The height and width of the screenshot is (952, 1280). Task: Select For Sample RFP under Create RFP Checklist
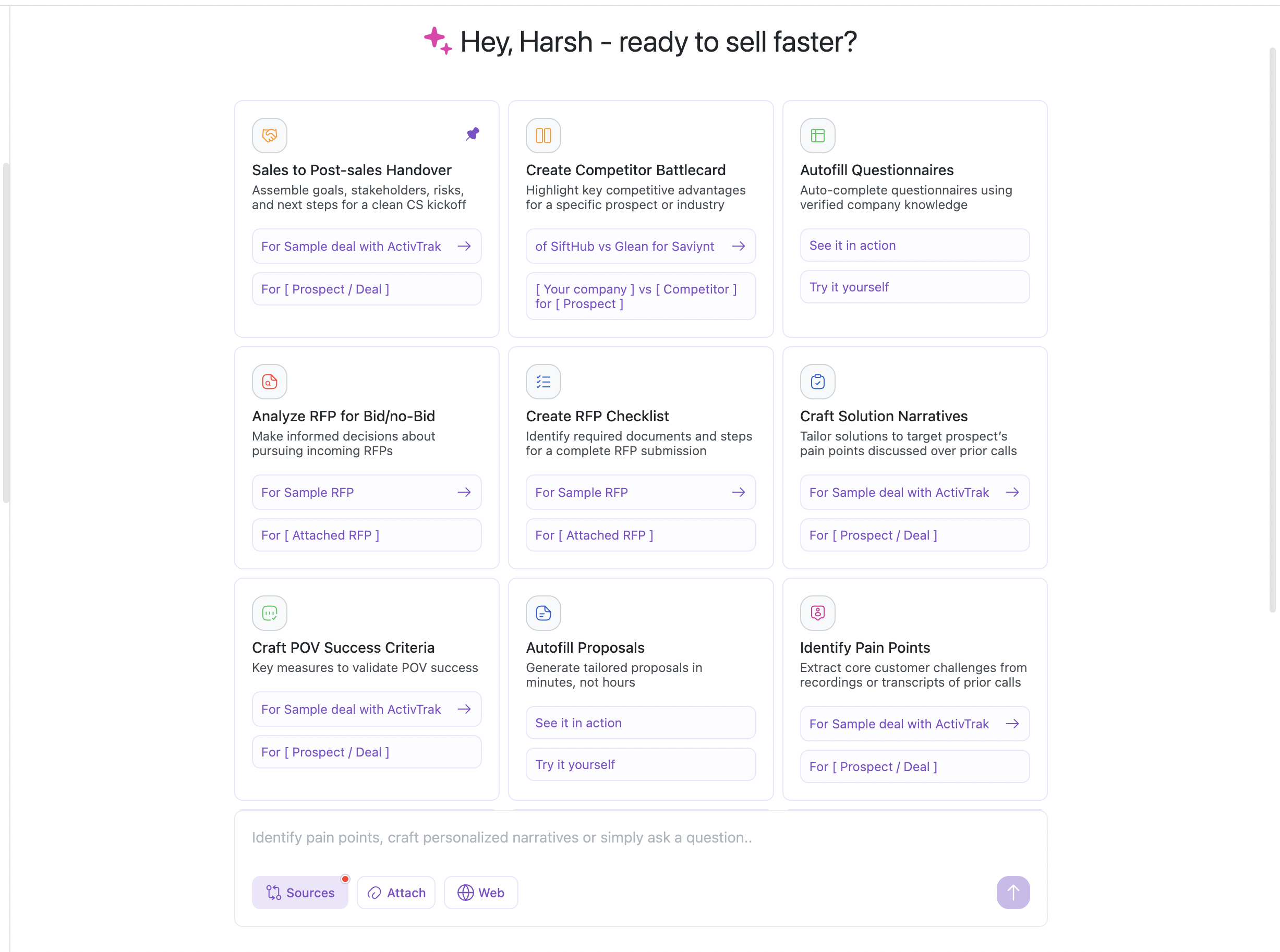pyautogui.click(x=640, y=492)
